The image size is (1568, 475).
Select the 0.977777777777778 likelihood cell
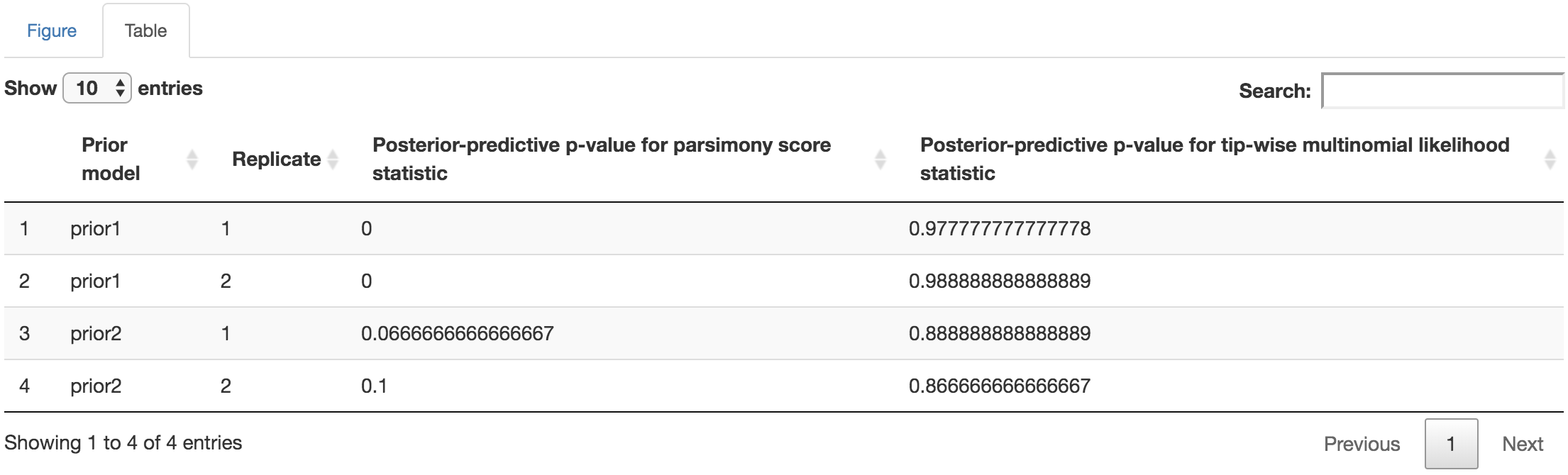click(x=999, y=228)
